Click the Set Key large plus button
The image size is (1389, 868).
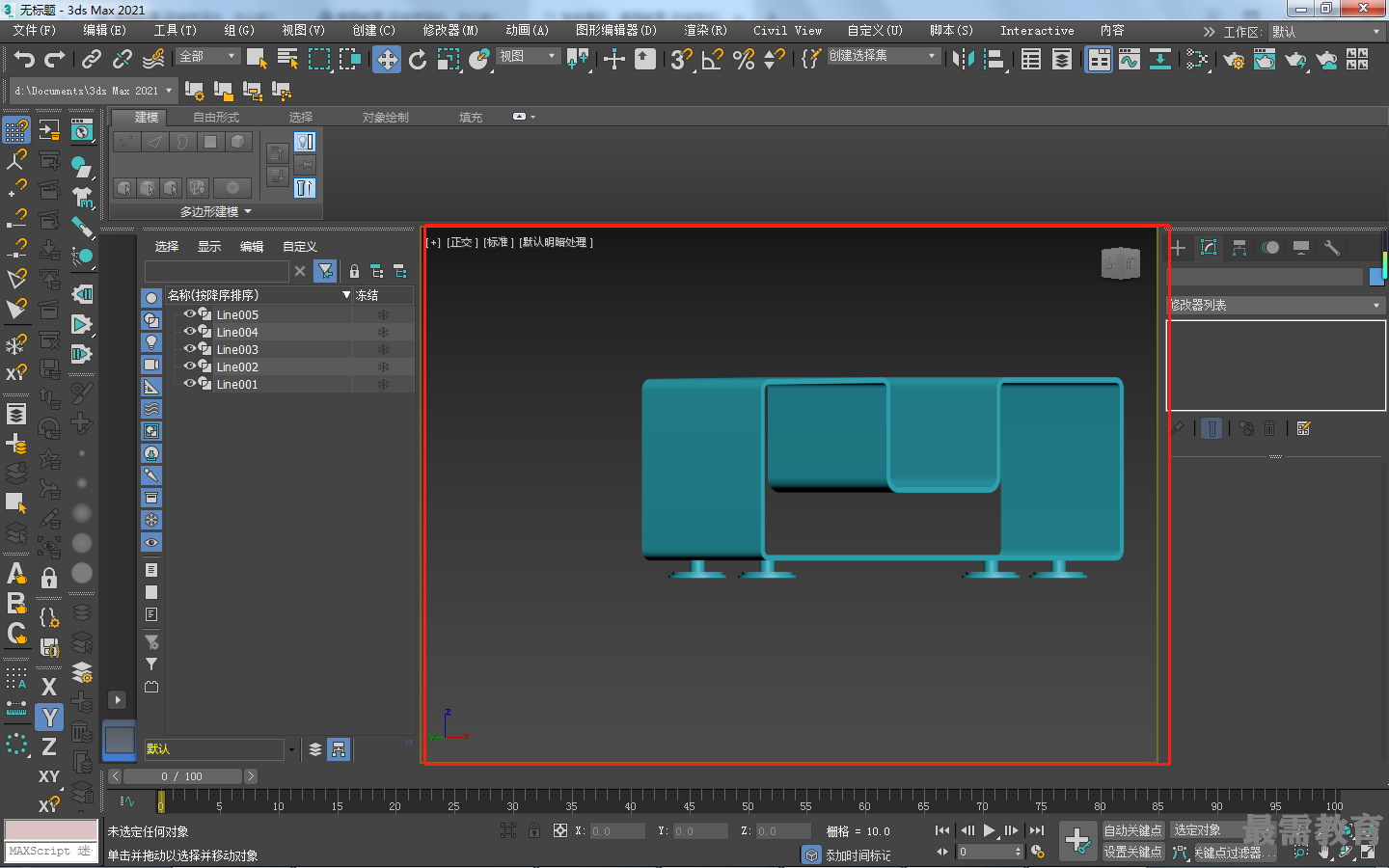[1077, 841]
